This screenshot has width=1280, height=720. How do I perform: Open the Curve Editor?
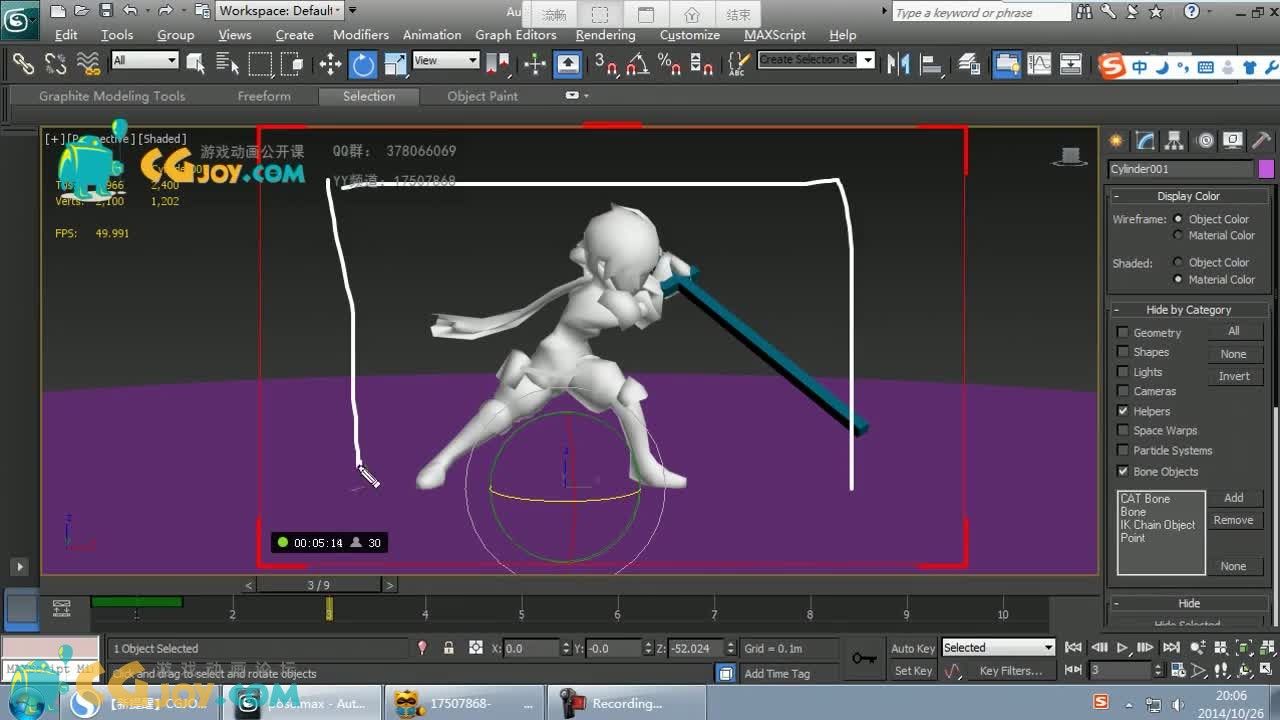1039,63
